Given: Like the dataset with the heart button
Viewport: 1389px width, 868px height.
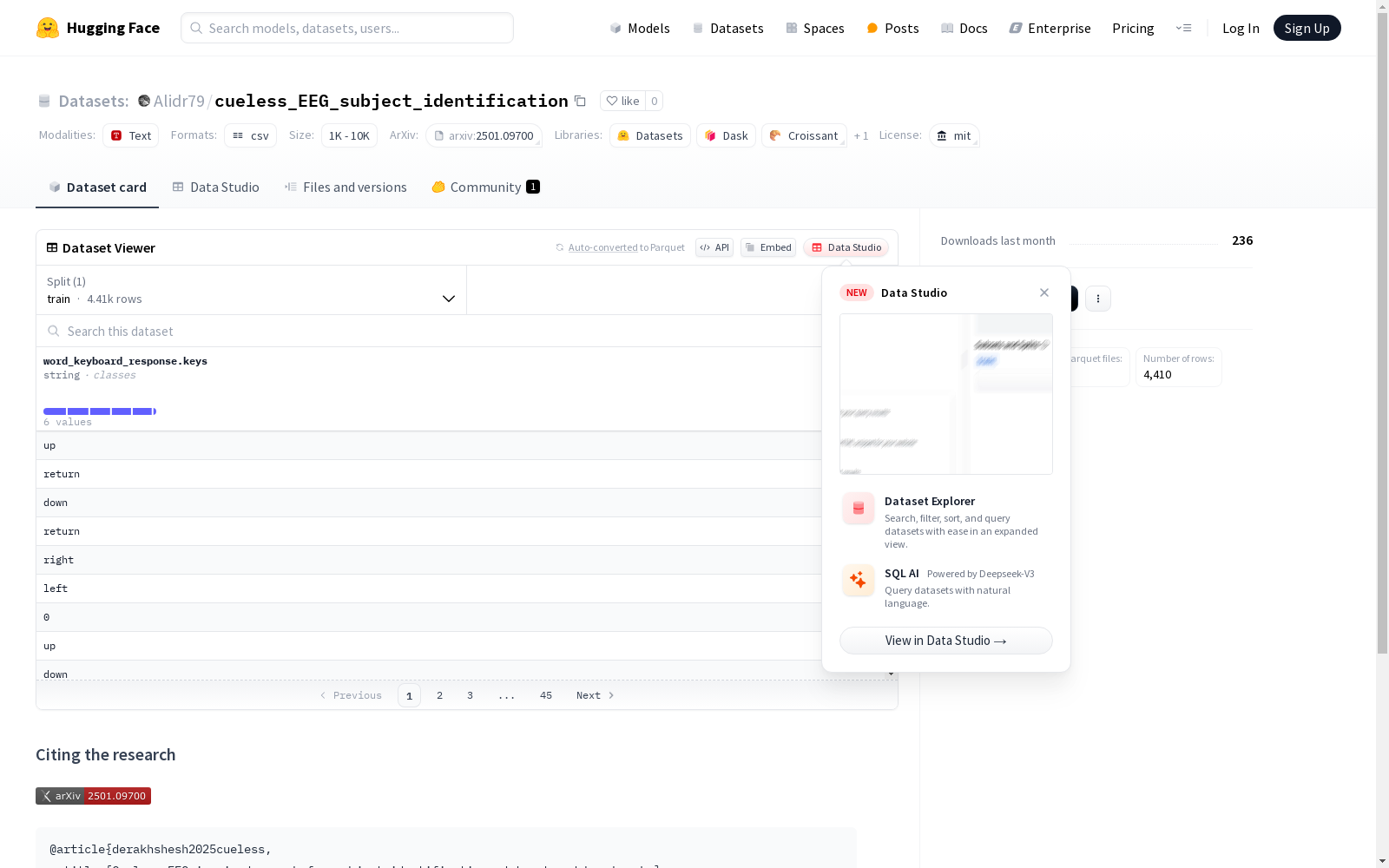Looking at the screenshot, I should [x=622, y=101].
